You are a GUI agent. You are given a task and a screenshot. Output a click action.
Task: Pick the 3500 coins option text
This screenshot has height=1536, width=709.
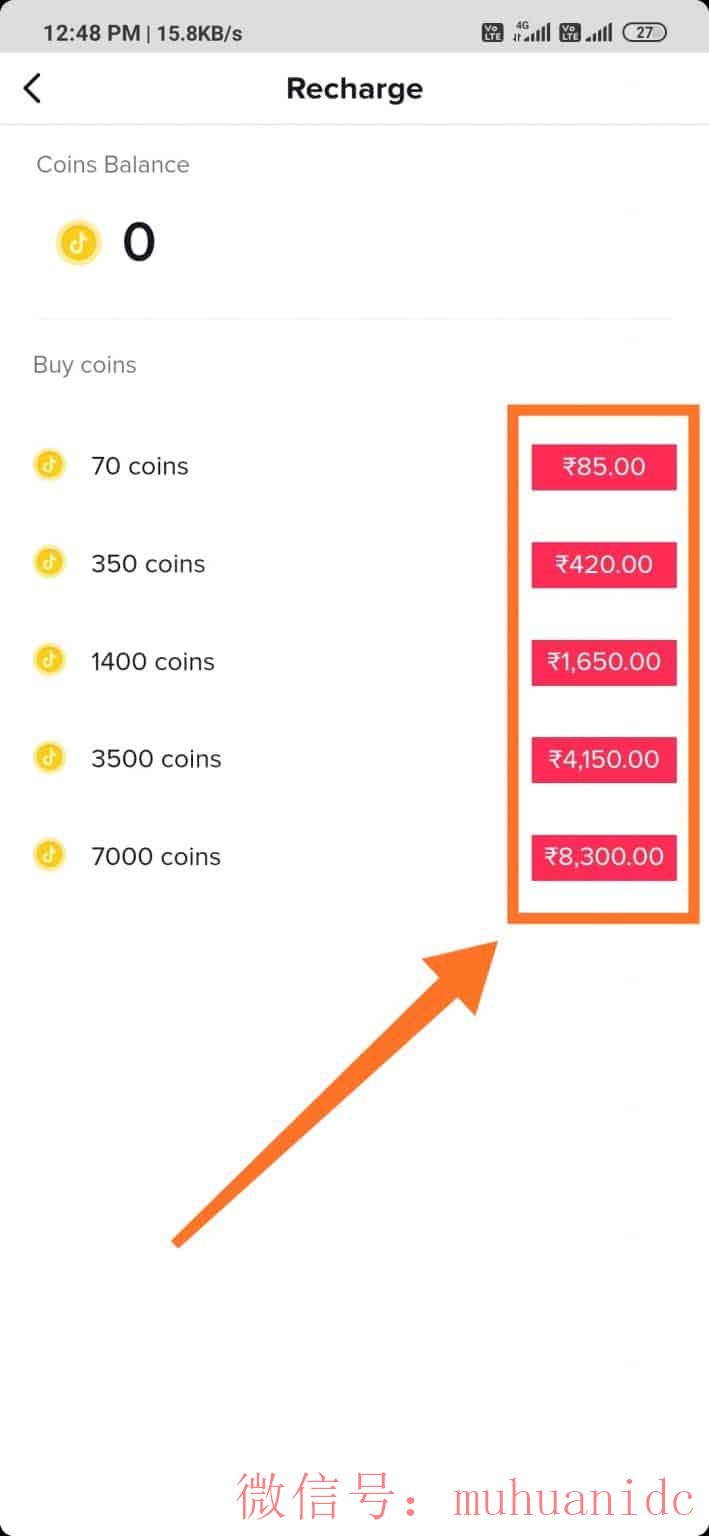click(156, 759)
